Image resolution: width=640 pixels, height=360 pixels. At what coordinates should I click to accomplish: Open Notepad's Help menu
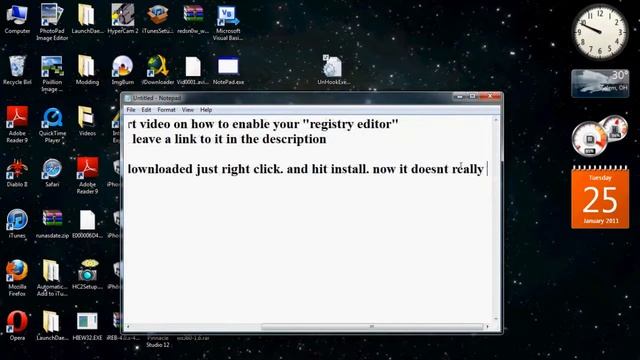[x=206, y=110]
